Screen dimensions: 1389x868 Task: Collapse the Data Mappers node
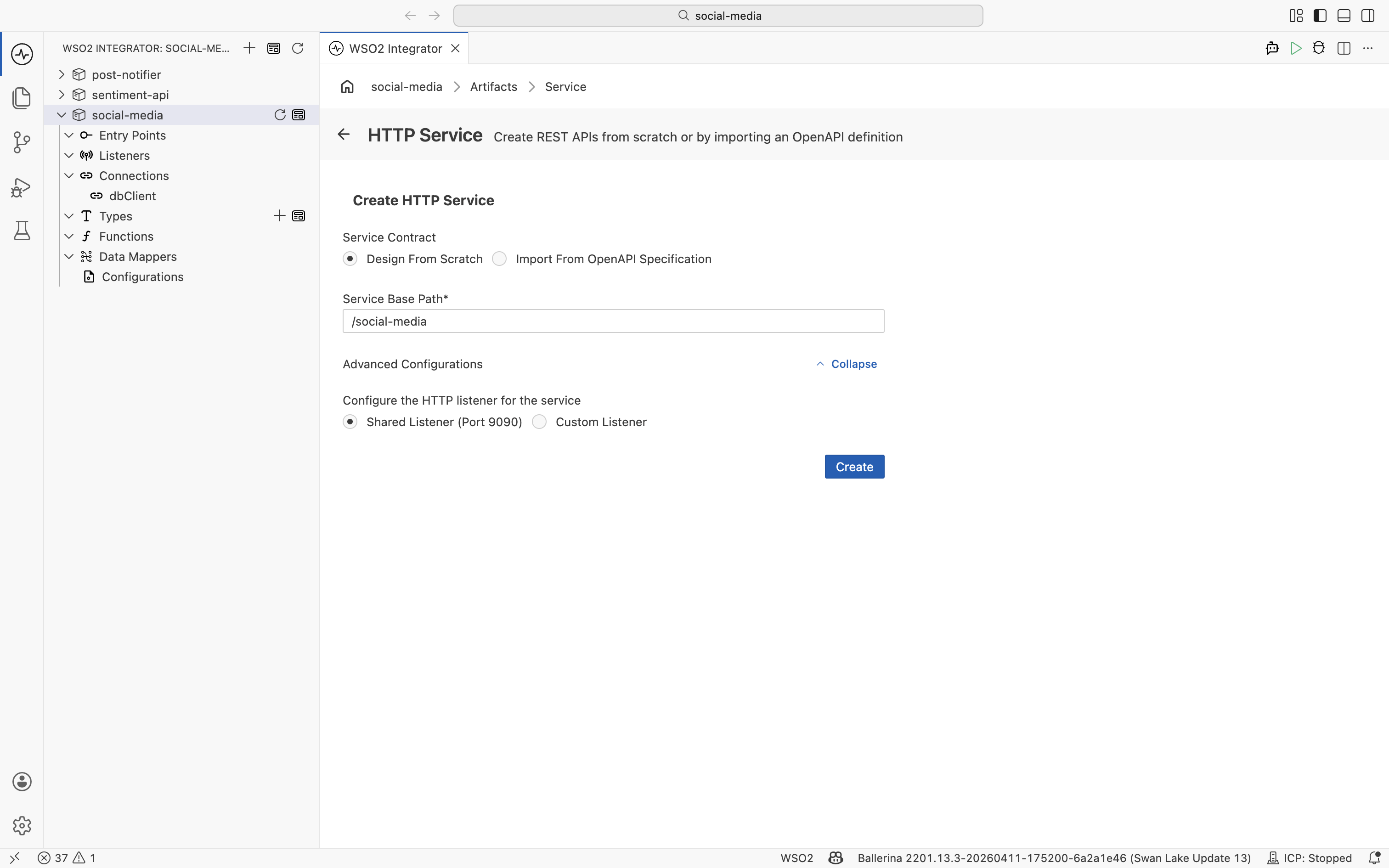tap(69, 257)
